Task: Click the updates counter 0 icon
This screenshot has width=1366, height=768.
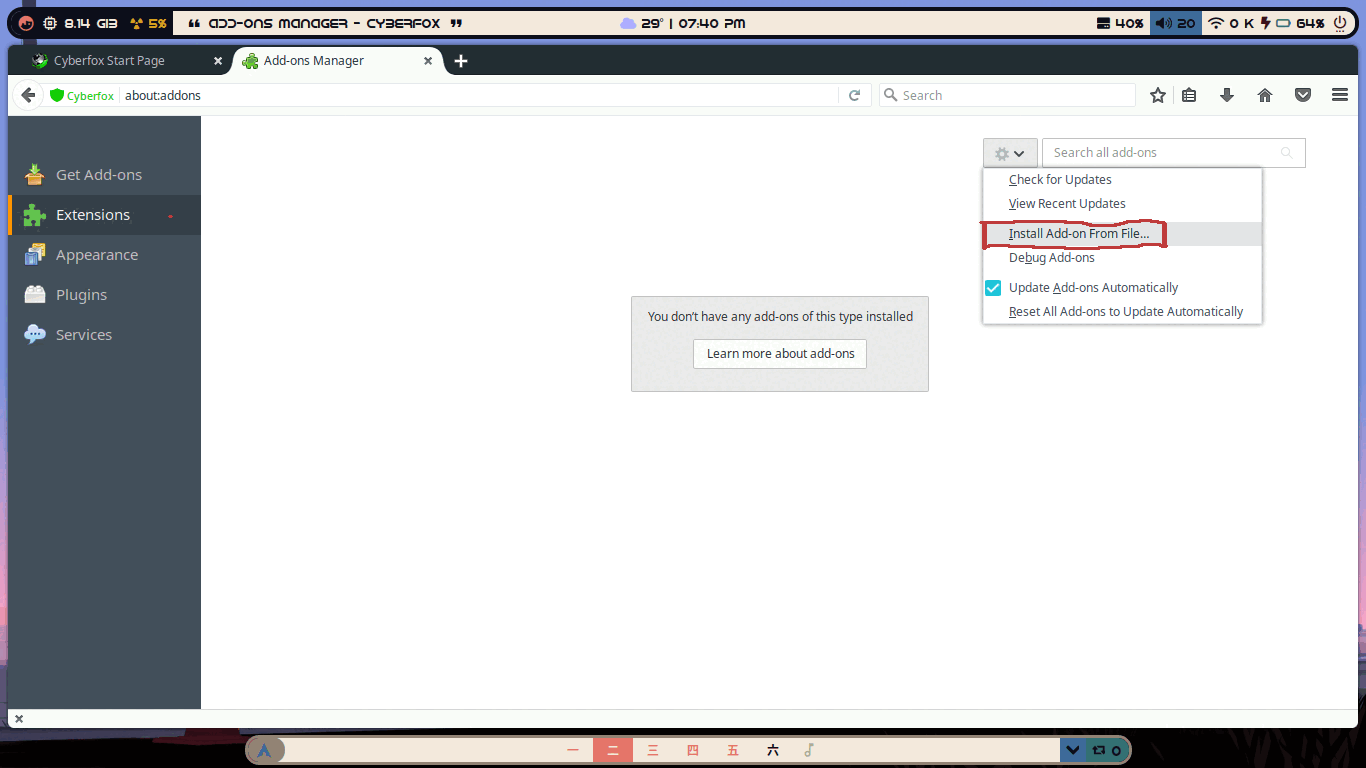Action: point(1106,750)
